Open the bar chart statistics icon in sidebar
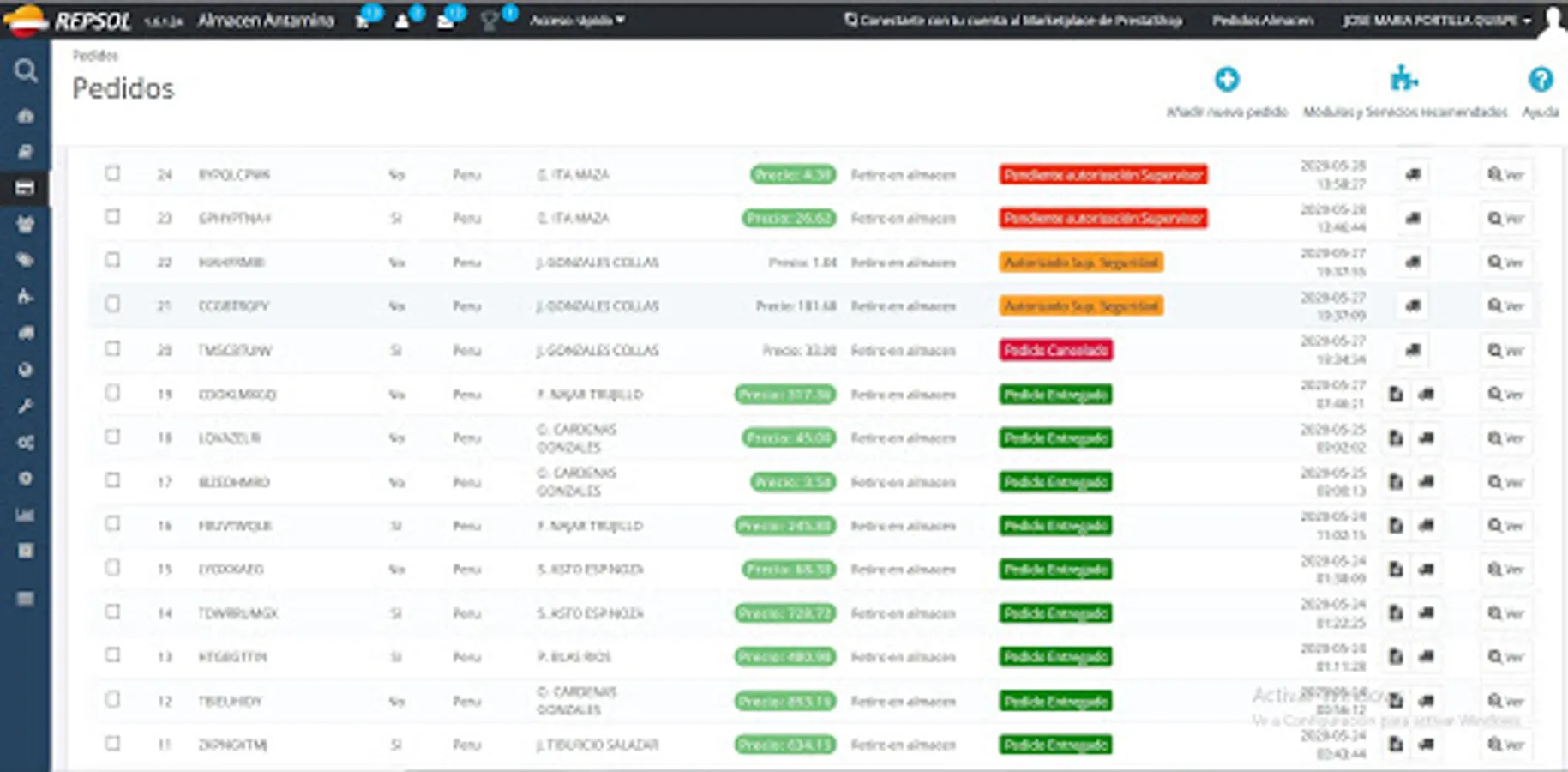 click(26, 515)
